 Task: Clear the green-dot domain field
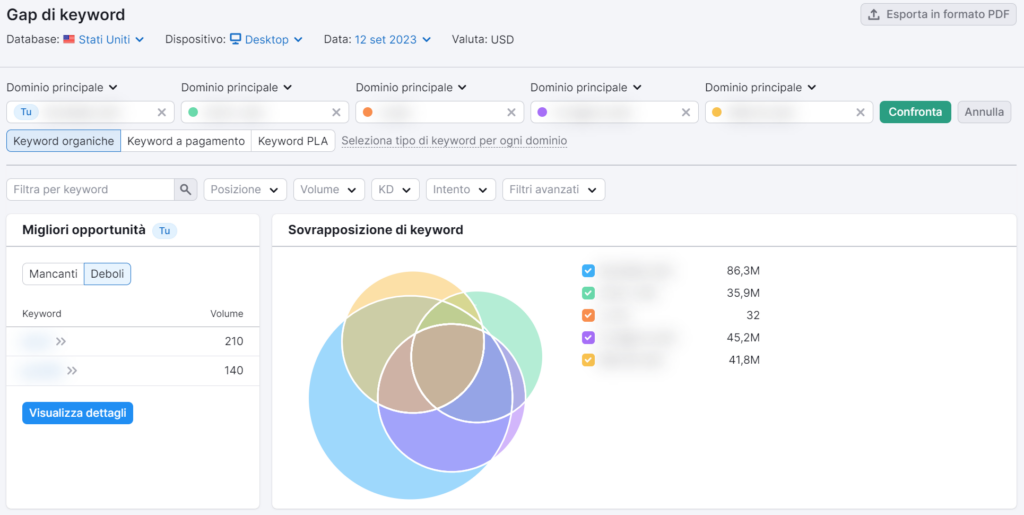pyautogui.click(x=336, y=112)
